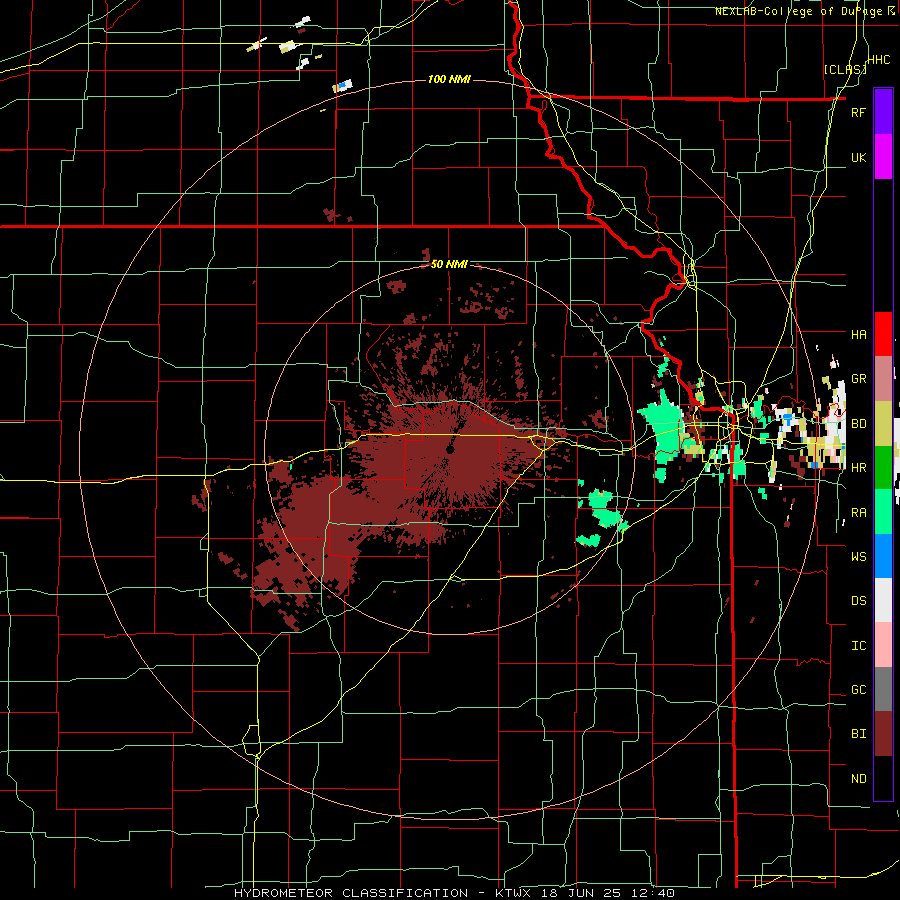Viewport: 900px width, 900px height.
Task: Click the BI brown legend swatch
Action: click(883, 734)
